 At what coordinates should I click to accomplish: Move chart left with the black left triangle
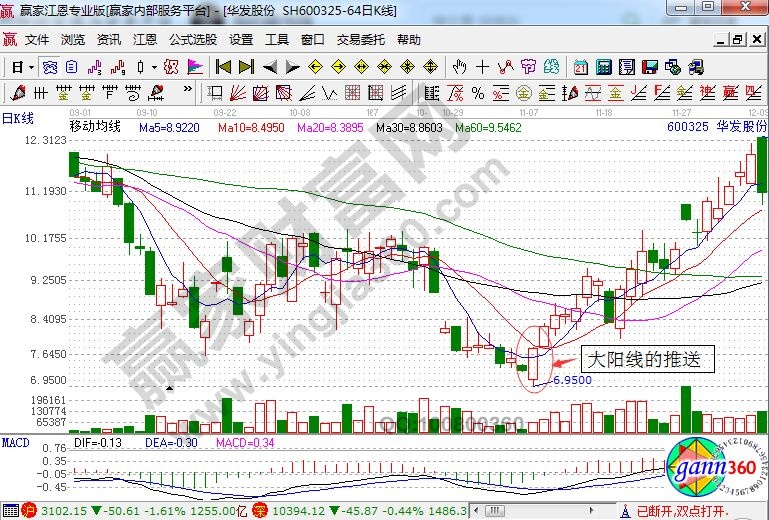[x=270, y=67]
